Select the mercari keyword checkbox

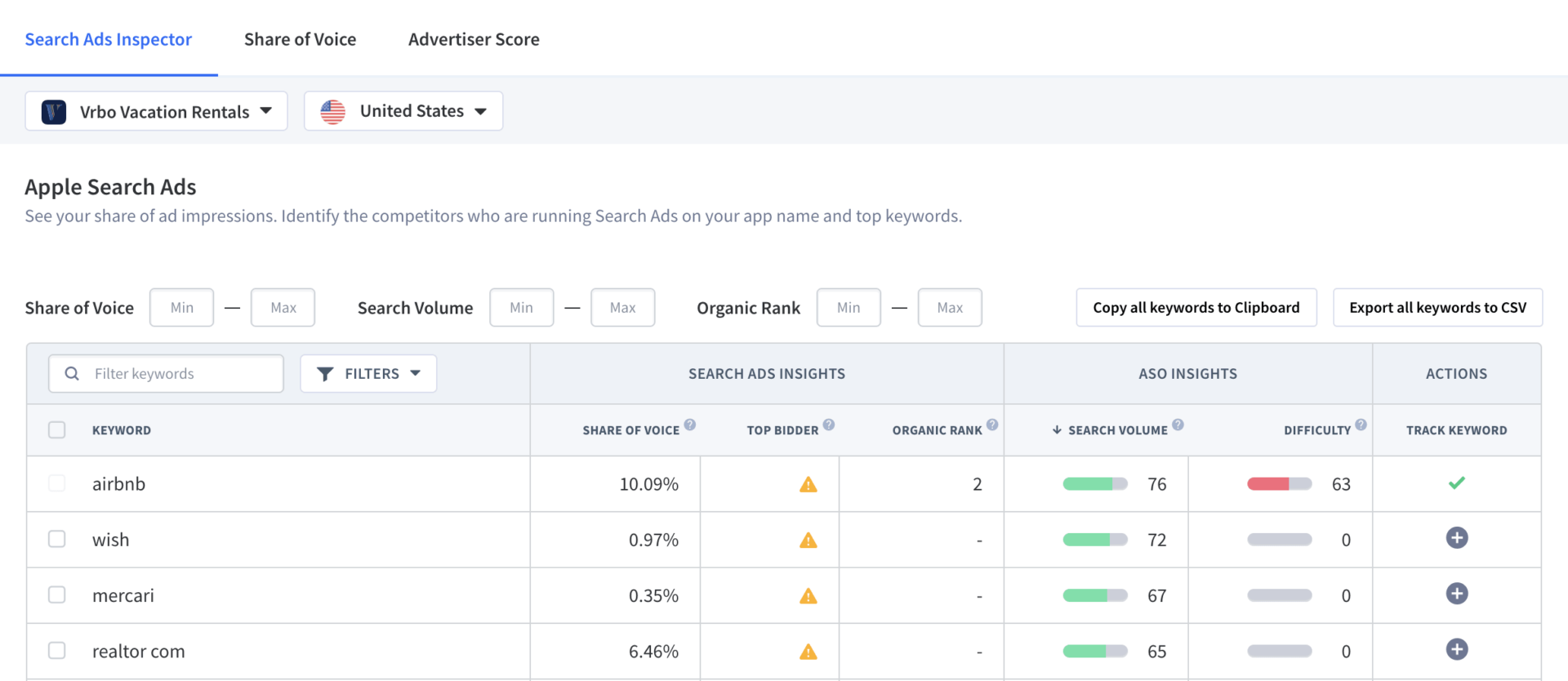point(56,594)
